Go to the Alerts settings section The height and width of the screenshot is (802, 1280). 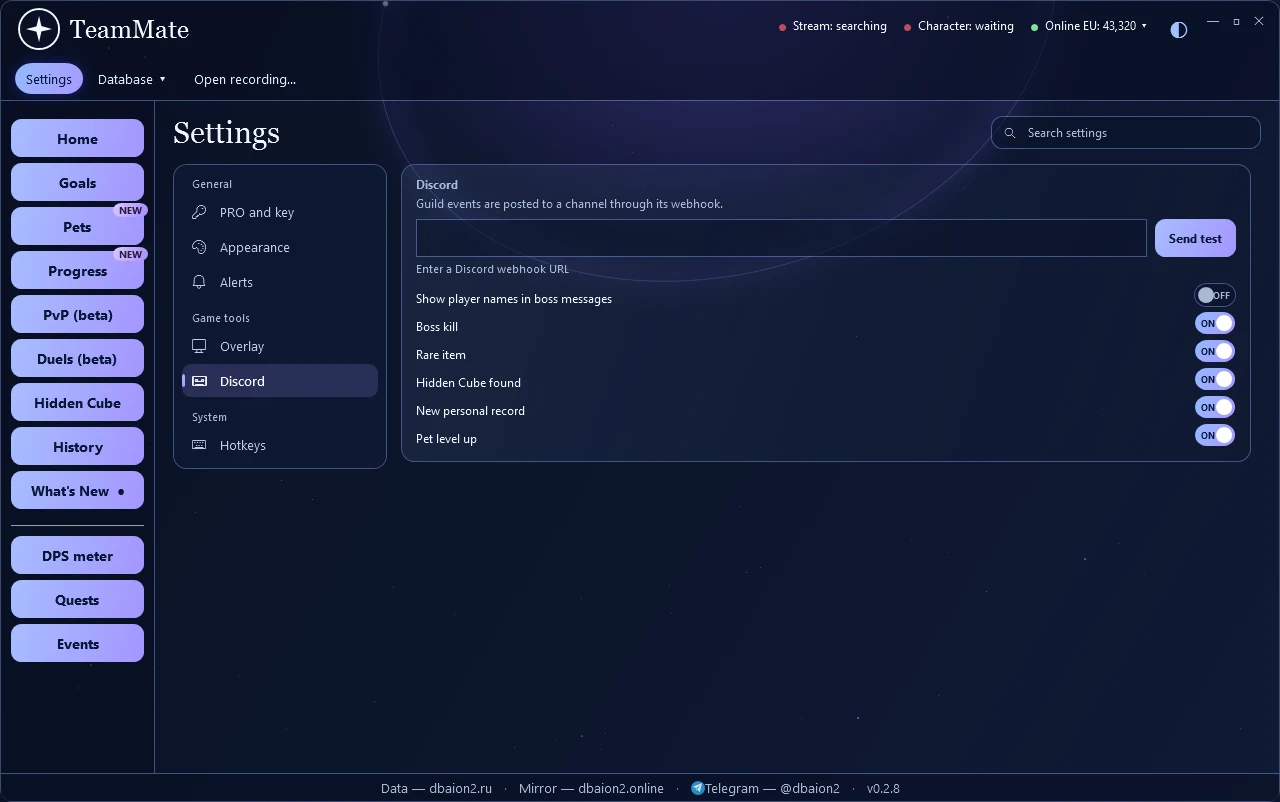tap(280, 282)
